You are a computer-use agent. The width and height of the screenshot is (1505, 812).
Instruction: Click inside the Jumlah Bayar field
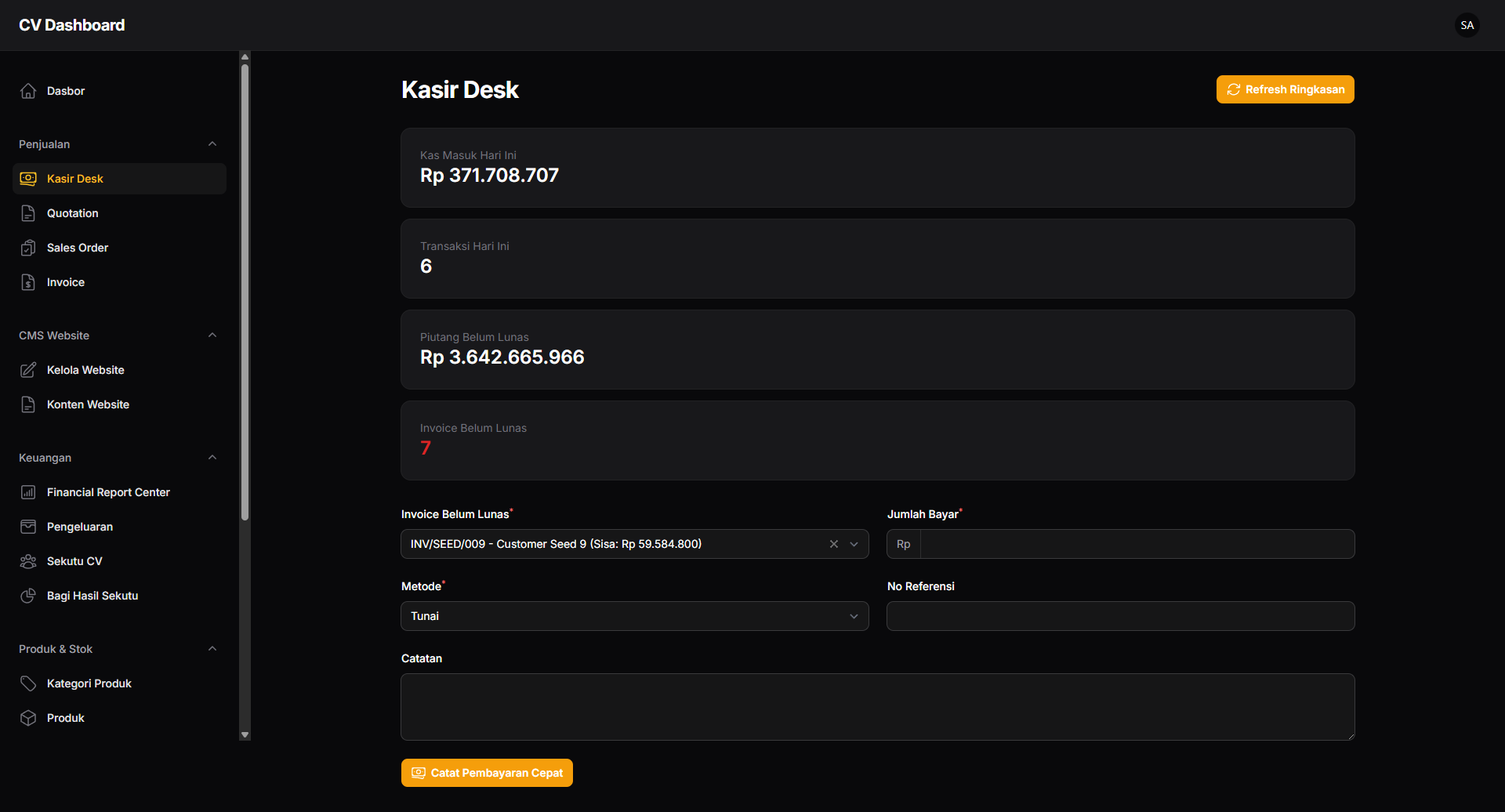(x=1097, y=543)
